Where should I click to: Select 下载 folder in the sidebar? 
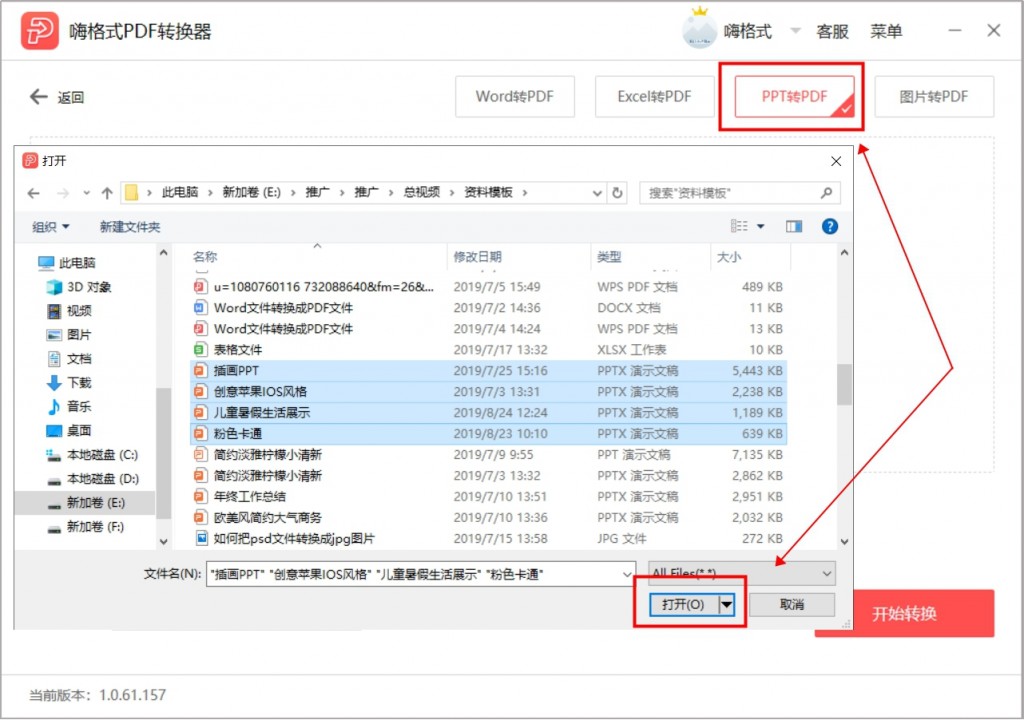(x=69, y=382)
